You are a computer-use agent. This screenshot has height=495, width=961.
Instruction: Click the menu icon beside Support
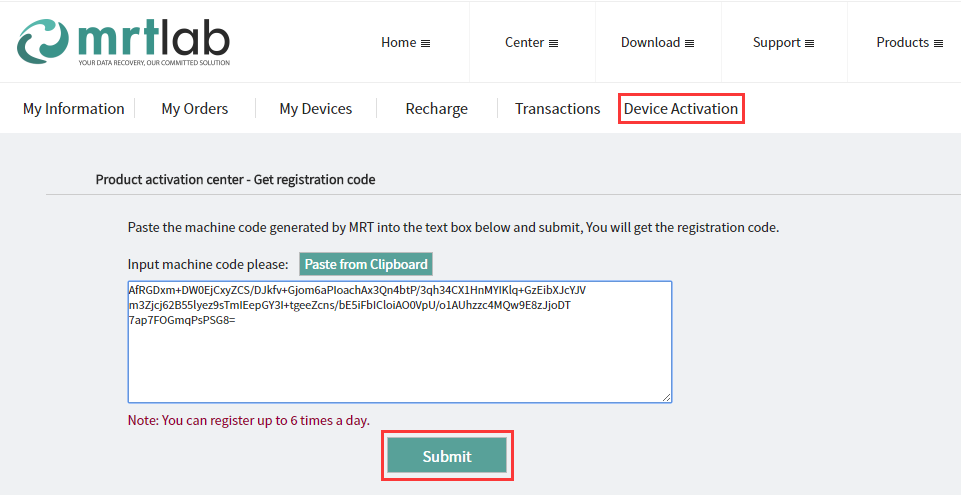tap(810, 43)
